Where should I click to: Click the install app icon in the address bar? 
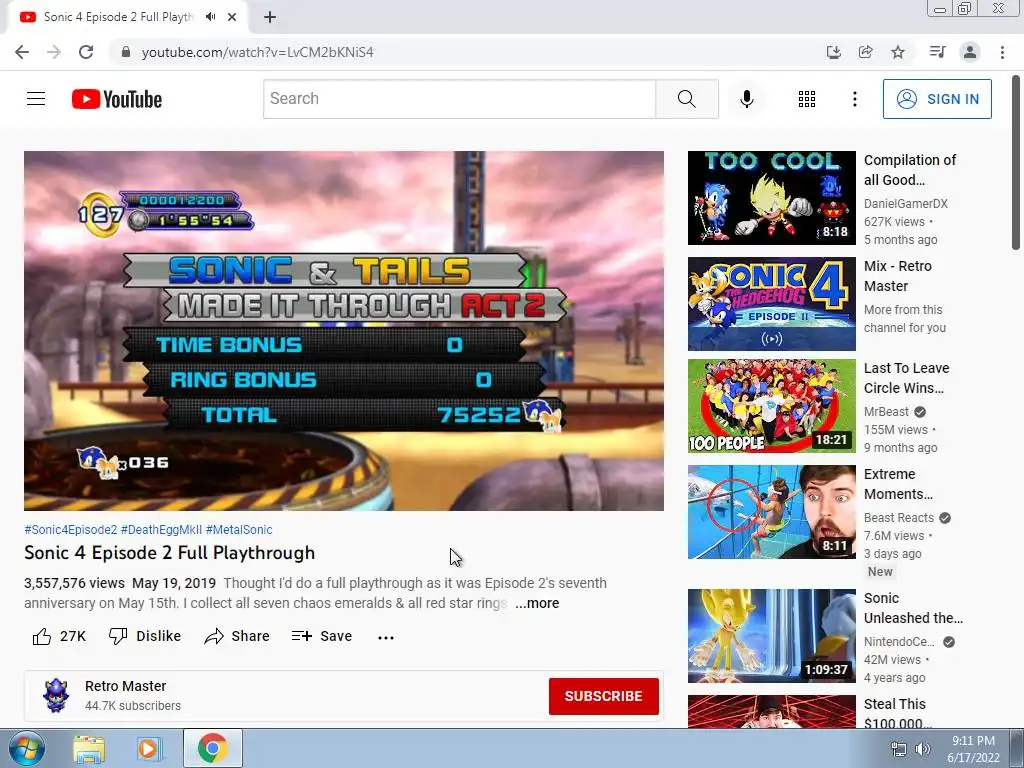click(x=833, y=52)
